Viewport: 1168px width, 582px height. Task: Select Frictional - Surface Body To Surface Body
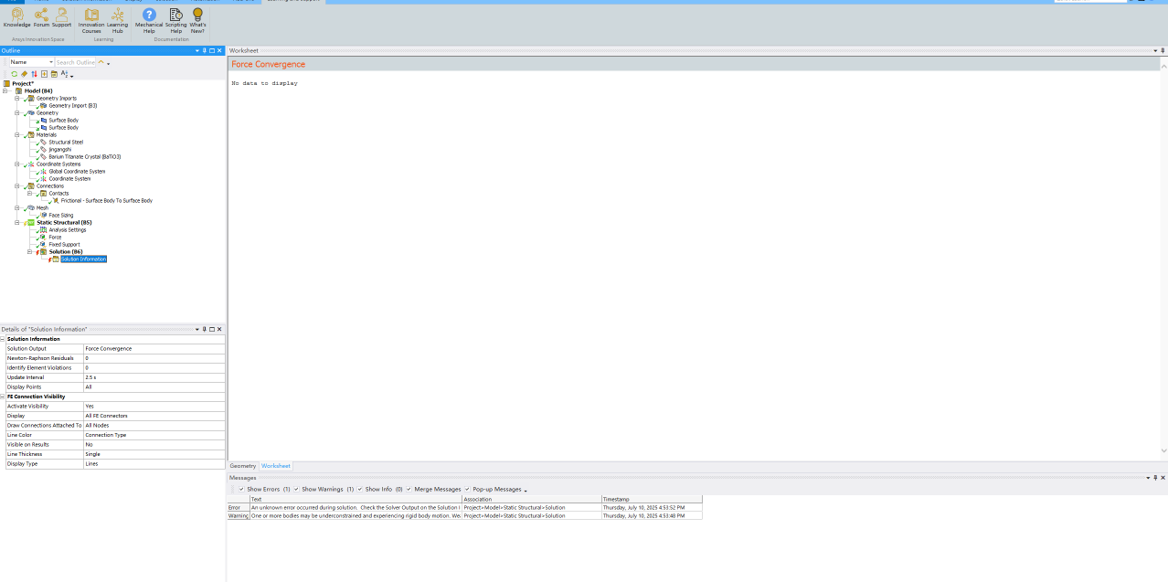(x=107, y=200)
